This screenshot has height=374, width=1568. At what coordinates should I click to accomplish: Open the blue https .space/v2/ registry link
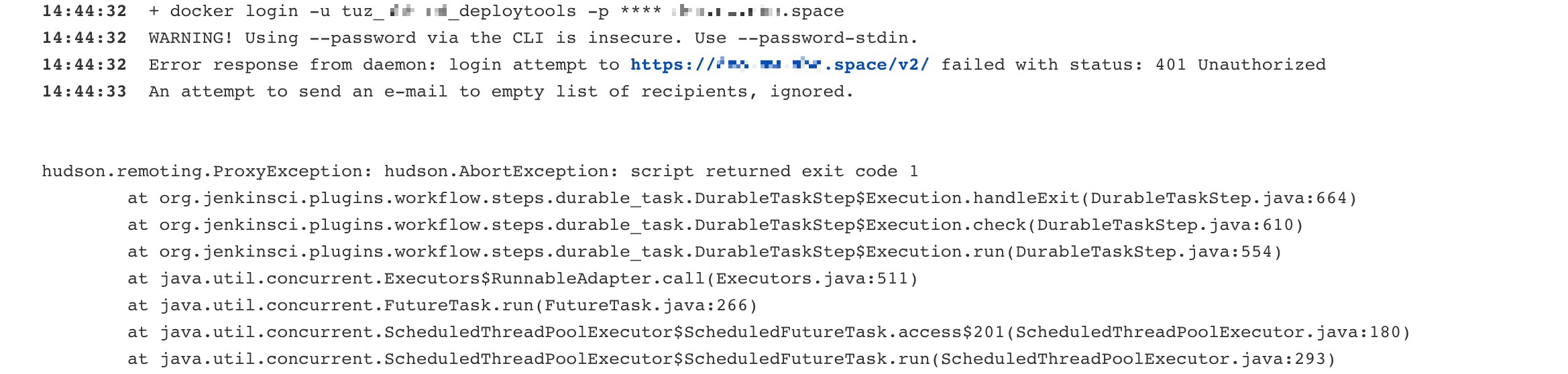[779, 65]
